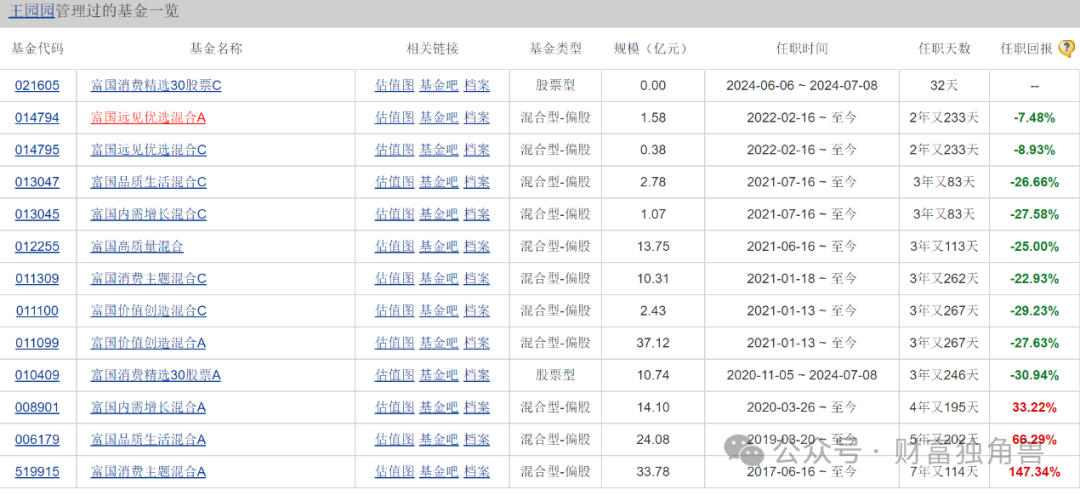Open fund code 010409
Screen dimensions: 1080x495
pyautogui.click(x=37, y=375)
